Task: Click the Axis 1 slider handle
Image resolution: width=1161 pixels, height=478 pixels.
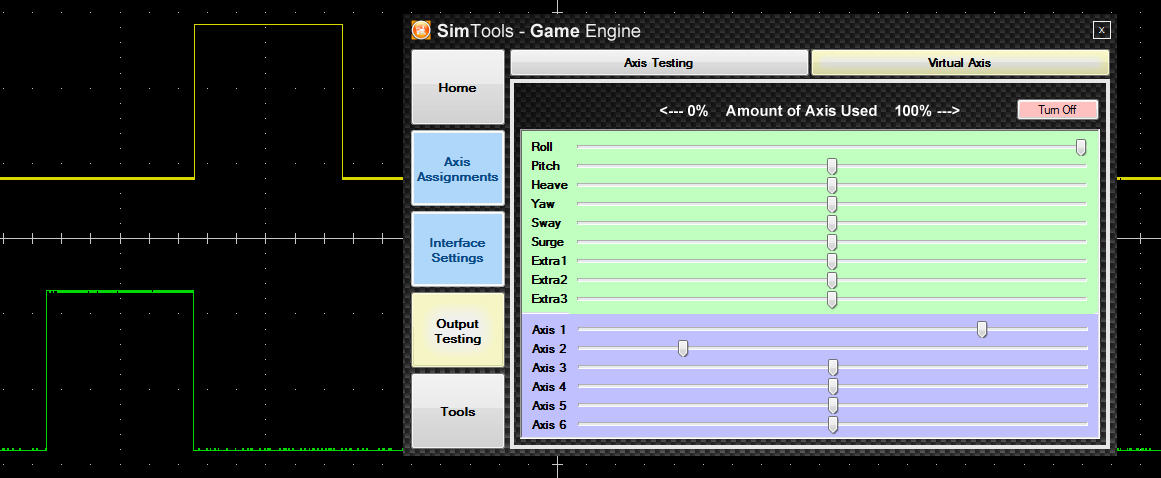Action: (982, 330)
